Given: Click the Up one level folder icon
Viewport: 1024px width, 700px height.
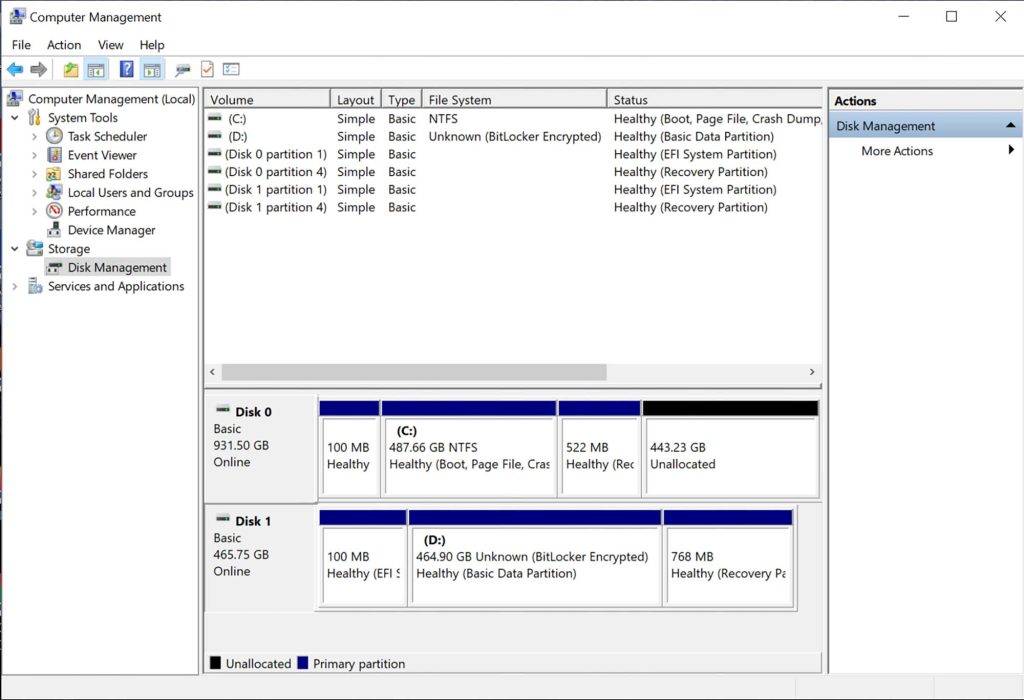Looking at the screenshot, I should point(71,69).
